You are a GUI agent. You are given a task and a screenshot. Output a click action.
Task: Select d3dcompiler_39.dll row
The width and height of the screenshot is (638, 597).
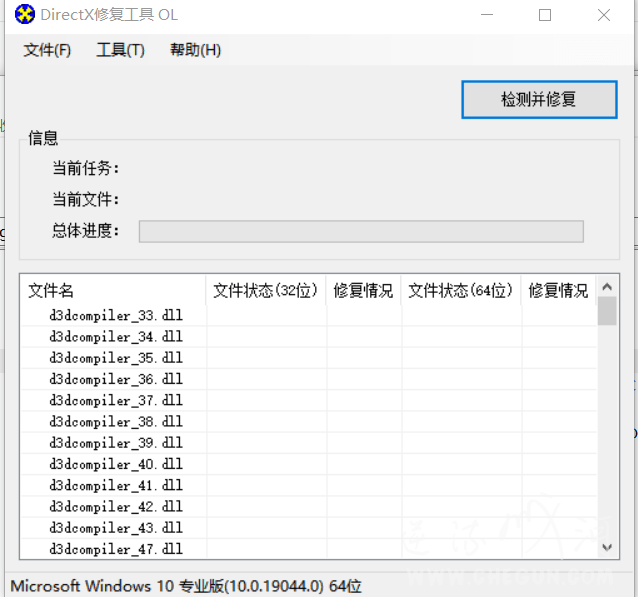point(309,443)
